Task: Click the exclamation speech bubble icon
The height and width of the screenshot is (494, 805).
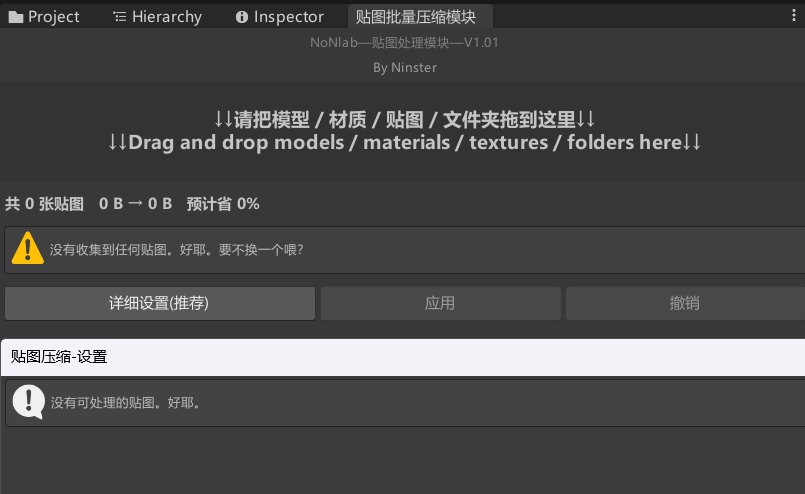Action: pos(29,402)
